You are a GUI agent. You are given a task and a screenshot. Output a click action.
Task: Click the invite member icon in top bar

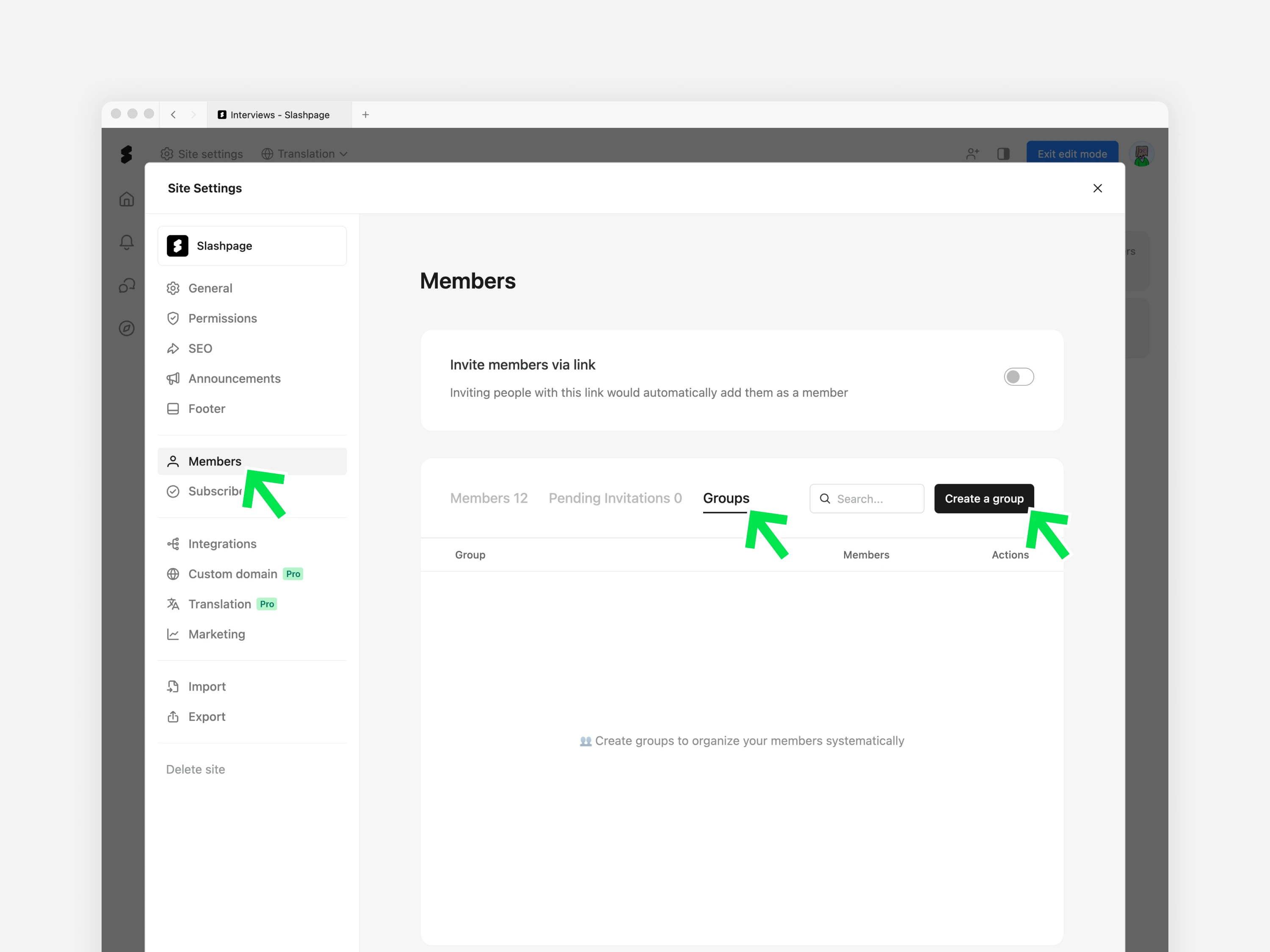point(972,154)
